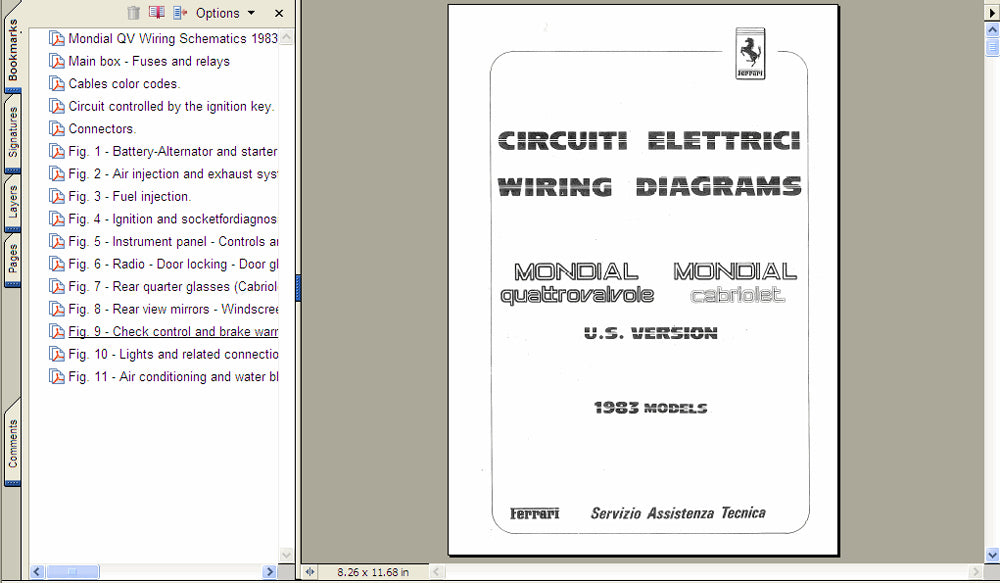Open Fig. 5 Instrument panel bookmark
Screen dimensions: 1000x583
click(x=172, y=242)
